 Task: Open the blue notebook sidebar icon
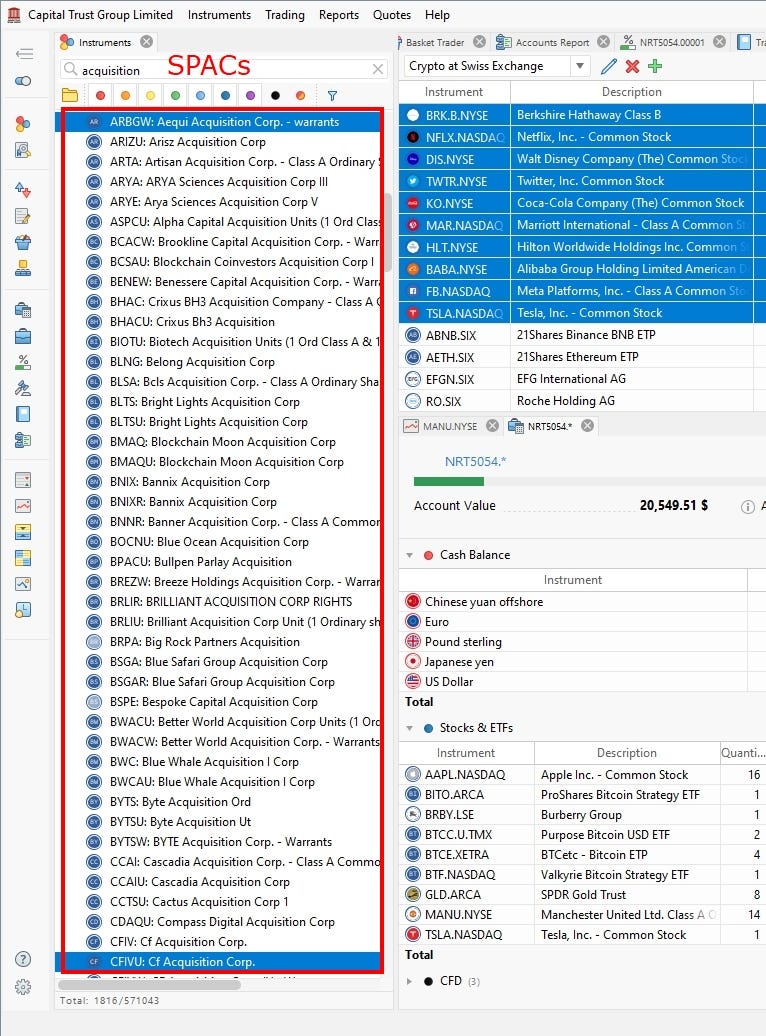pyautogui.click(x=23, y=414)
